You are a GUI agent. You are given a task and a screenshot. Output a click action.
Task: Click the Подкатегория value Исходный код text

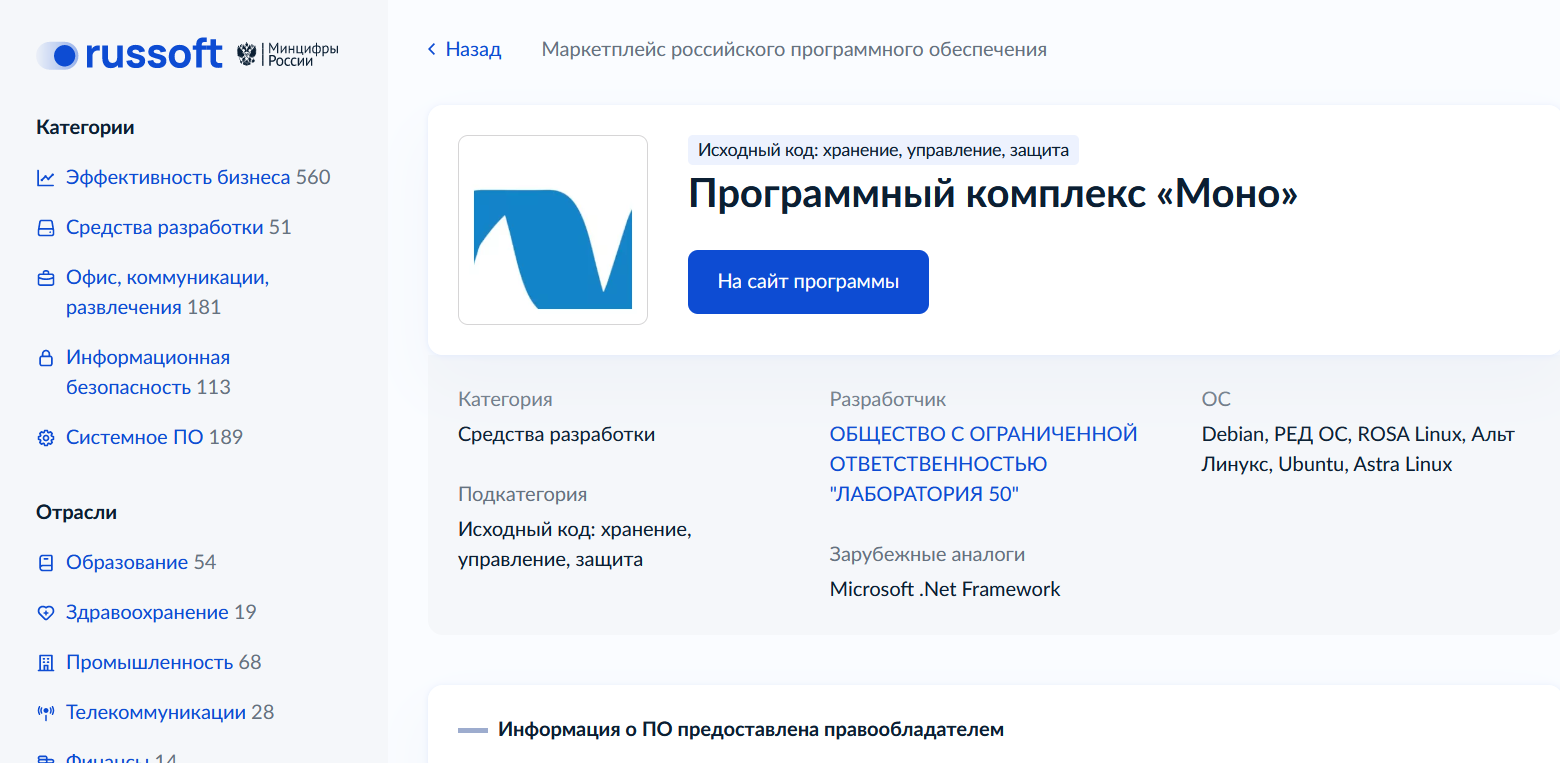point(575,544)
